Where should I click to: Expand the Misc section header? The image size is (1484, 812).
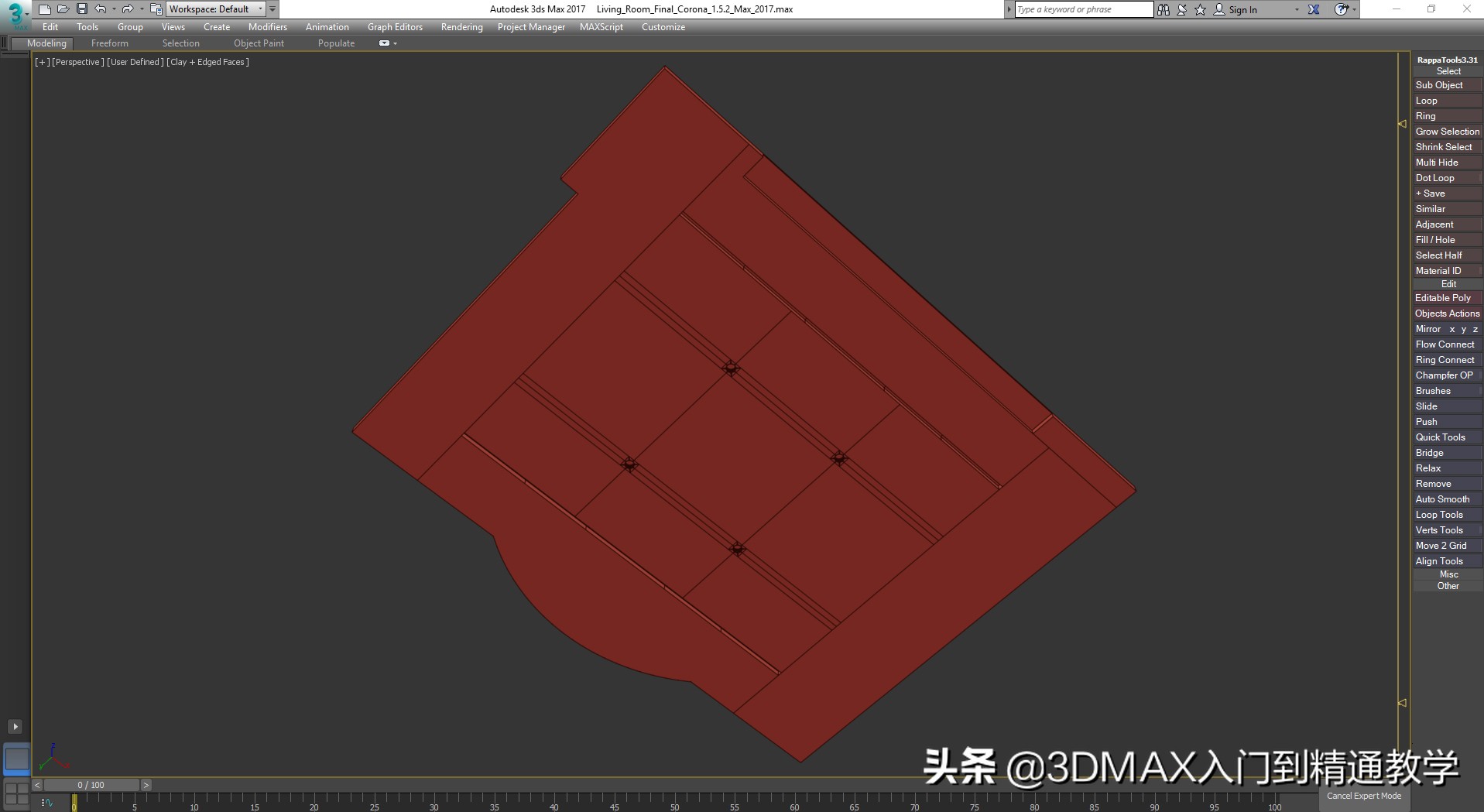[x=1448, y=574]
